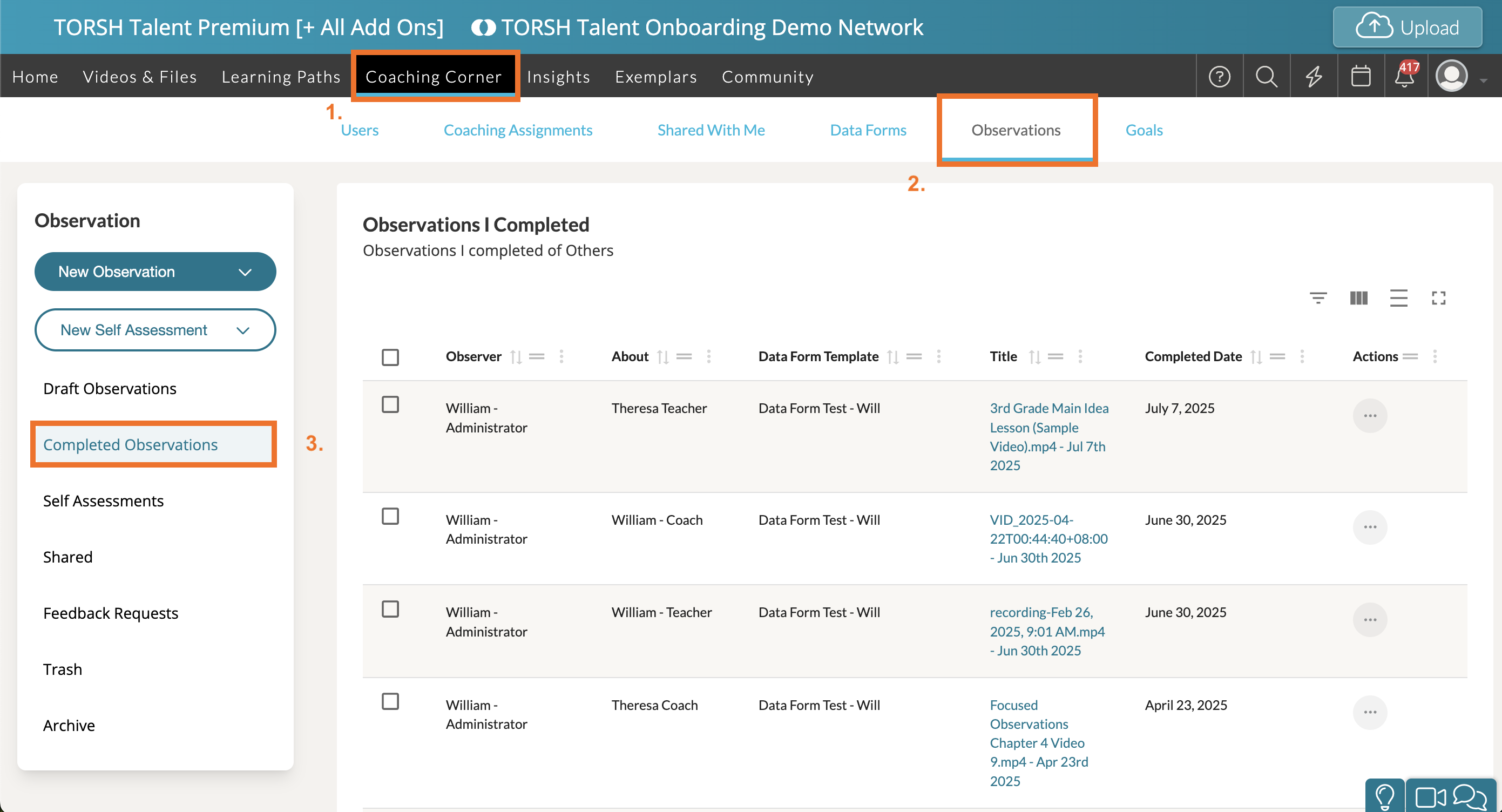Open the column chooser icon

click(1358, 299)
